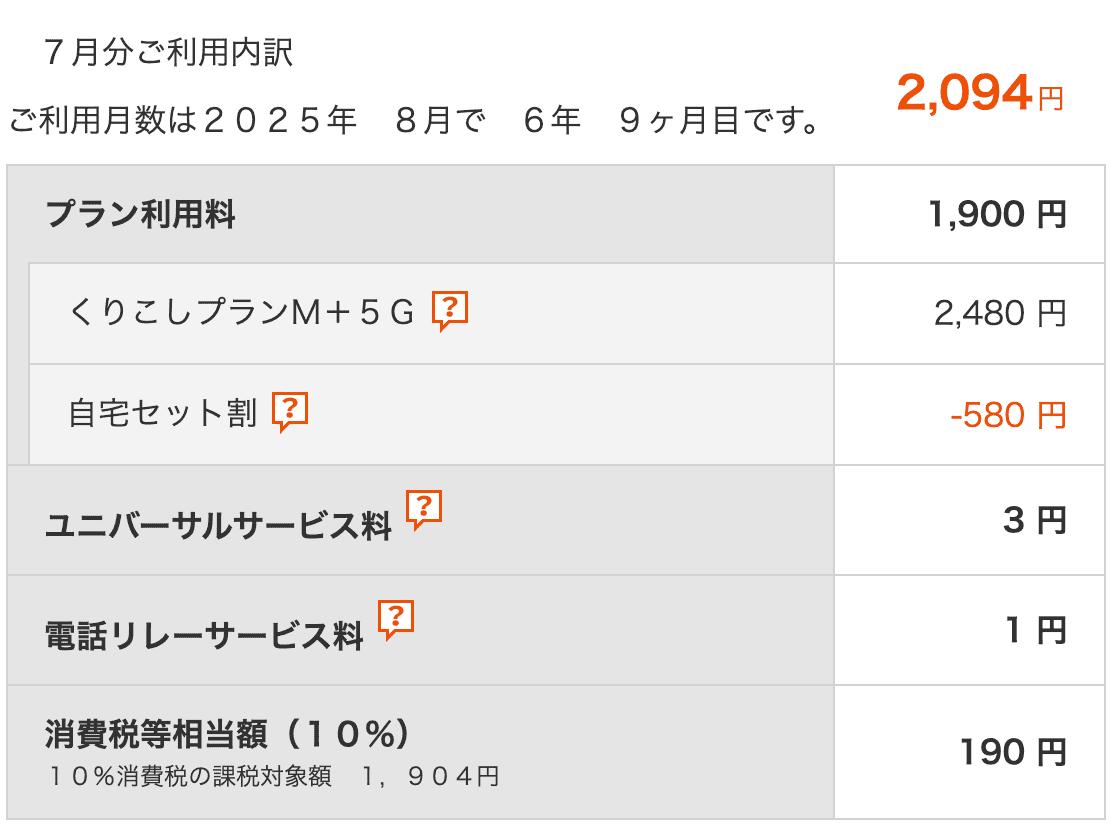This screenshot has width=1110, height=829.
Task: Click the 自宅セット割 discount label
Action: click(163, 413)
